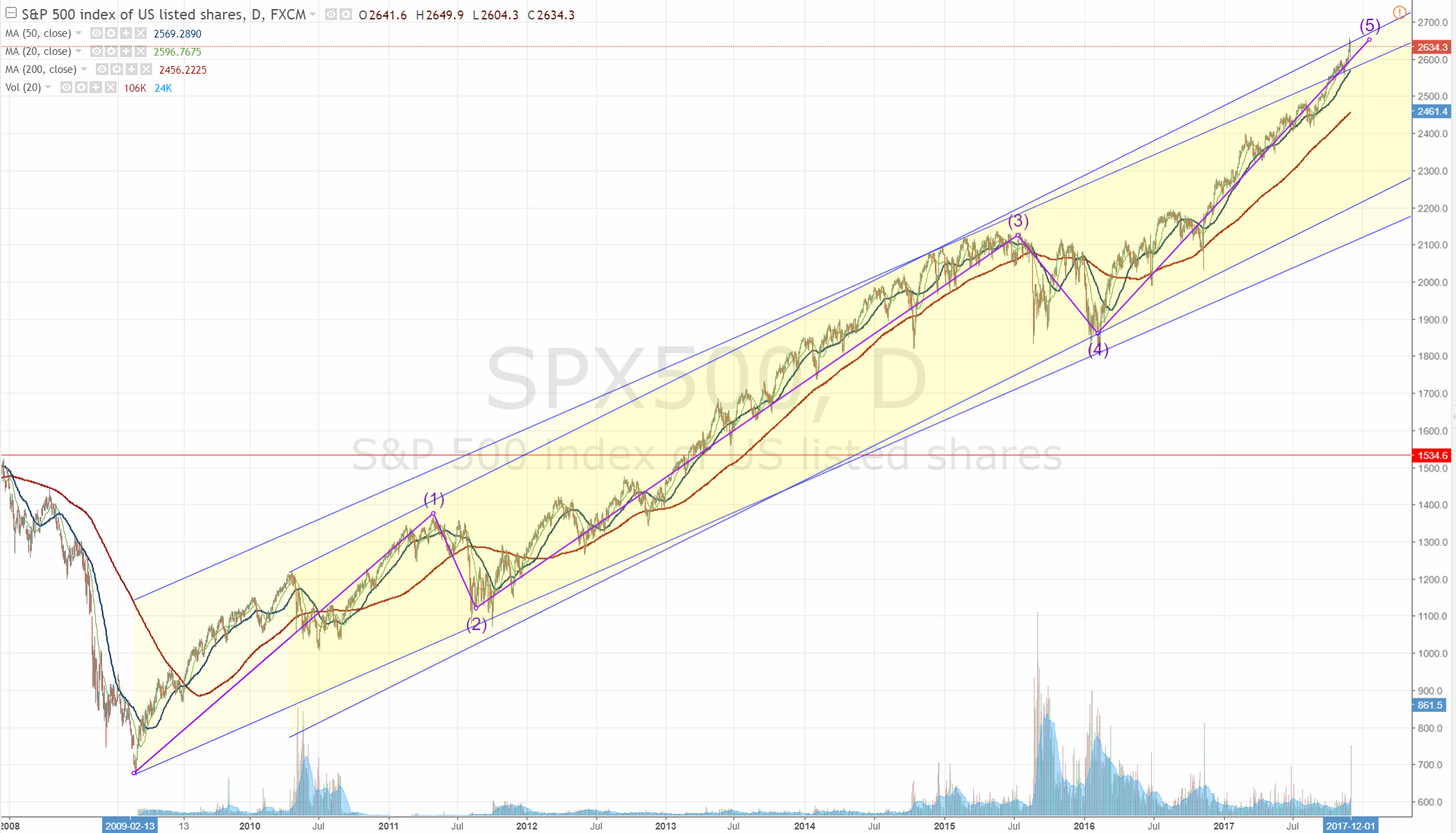
Task: Click the orange alert icon at top right
Action: pos(1400,13)
